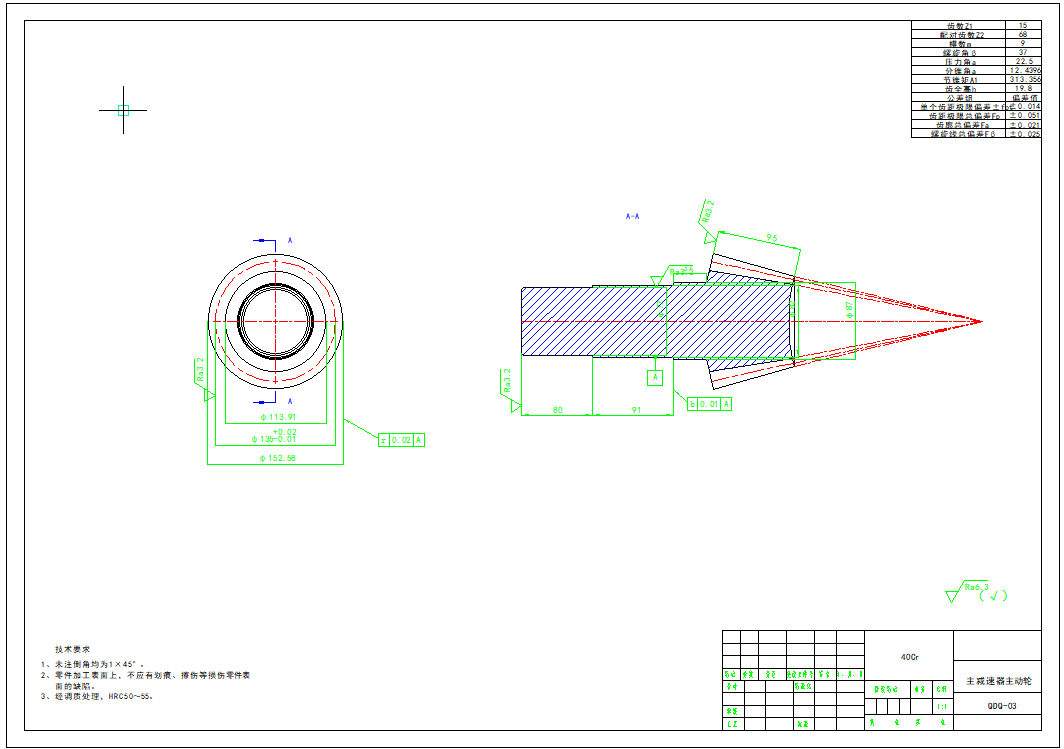1064x749 pixels.
Task: Select the 80 length dimension
Action: coord(557,410)
